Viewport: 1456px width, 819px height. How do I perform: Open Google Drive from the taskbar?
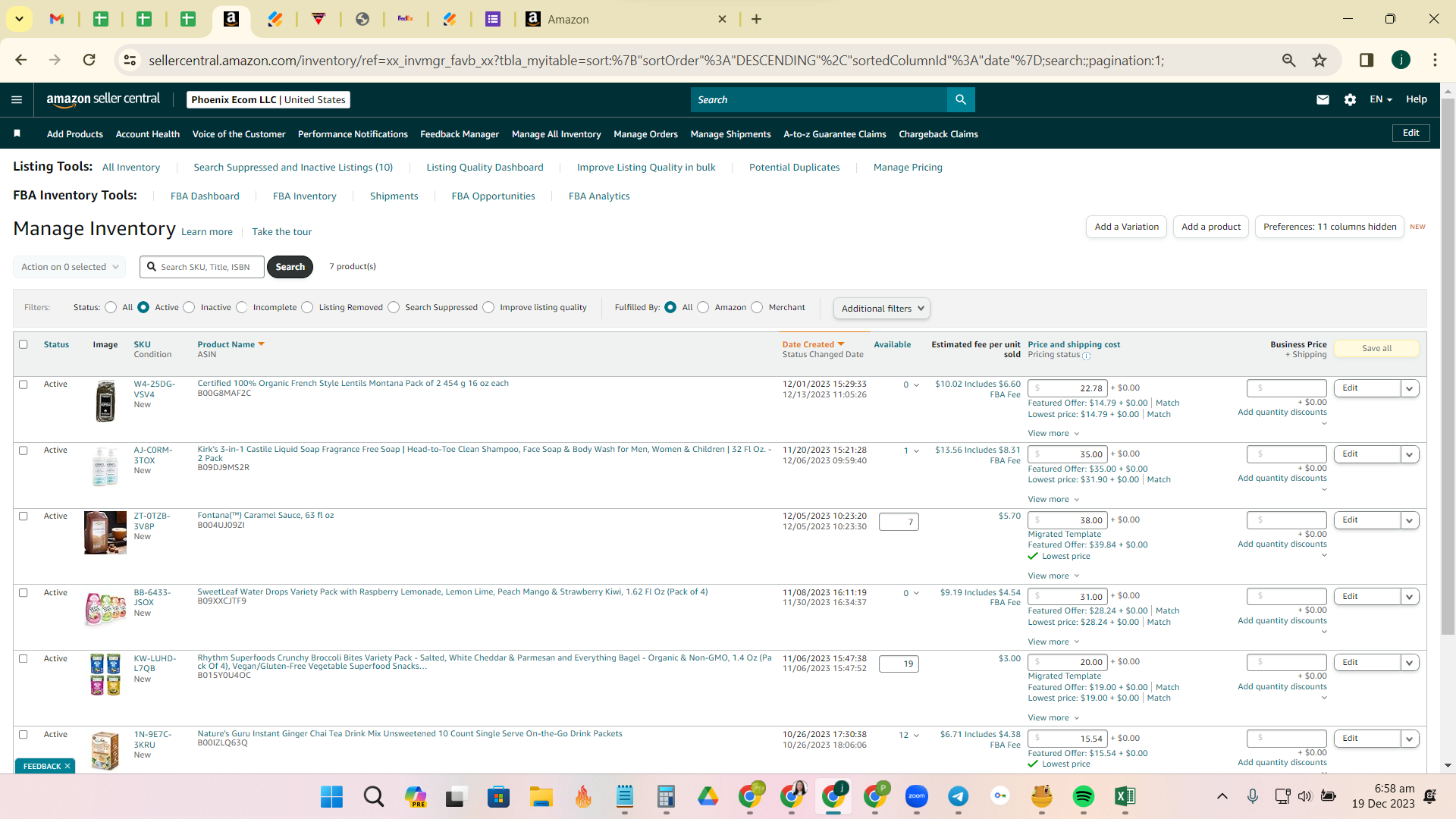(708, 796)
